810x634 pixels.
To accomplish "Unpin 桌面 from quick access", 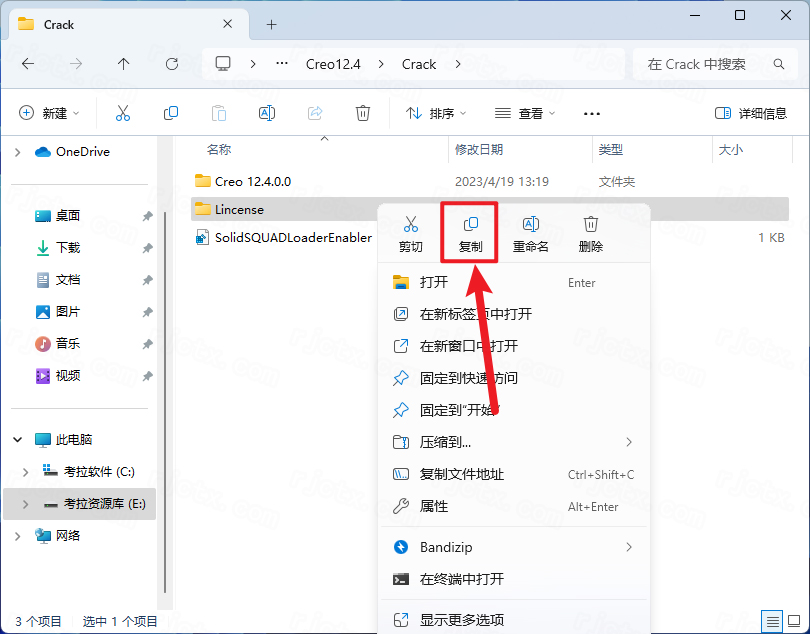I will coord(148,216).
